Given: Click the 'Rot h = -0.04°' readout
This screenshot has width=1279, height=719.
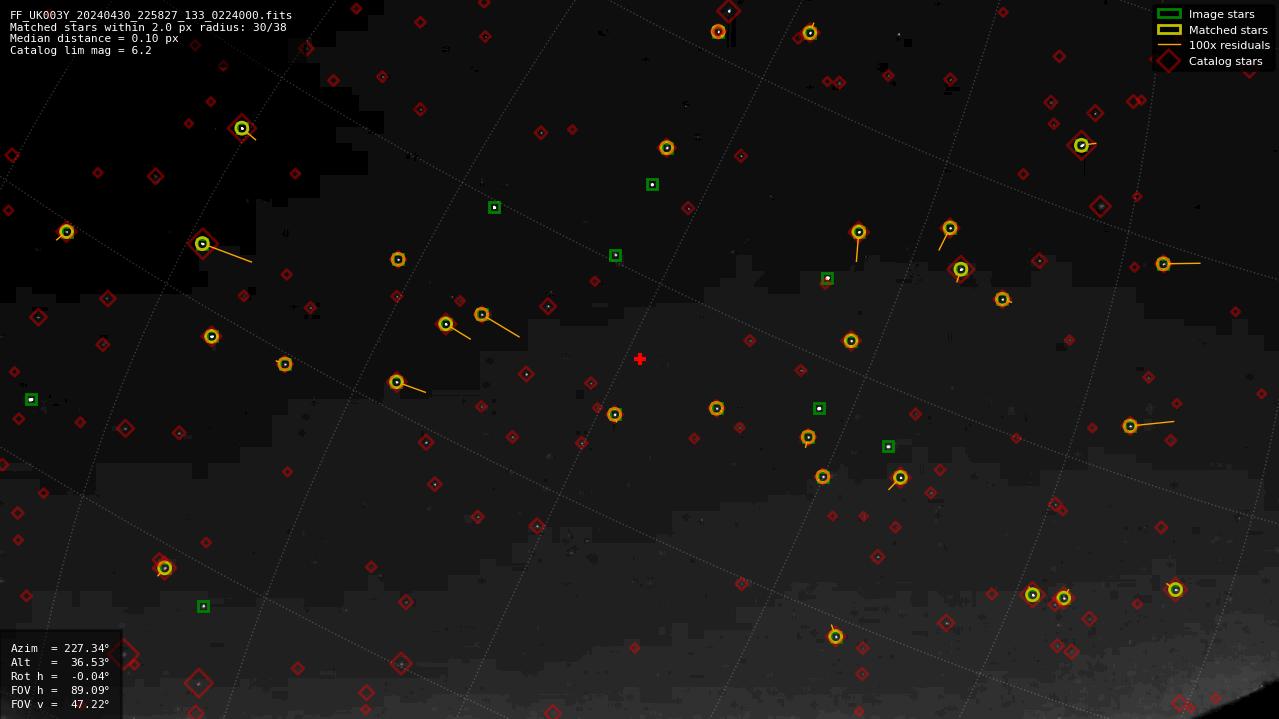Looking at the screenshot, I should [60, 676].
